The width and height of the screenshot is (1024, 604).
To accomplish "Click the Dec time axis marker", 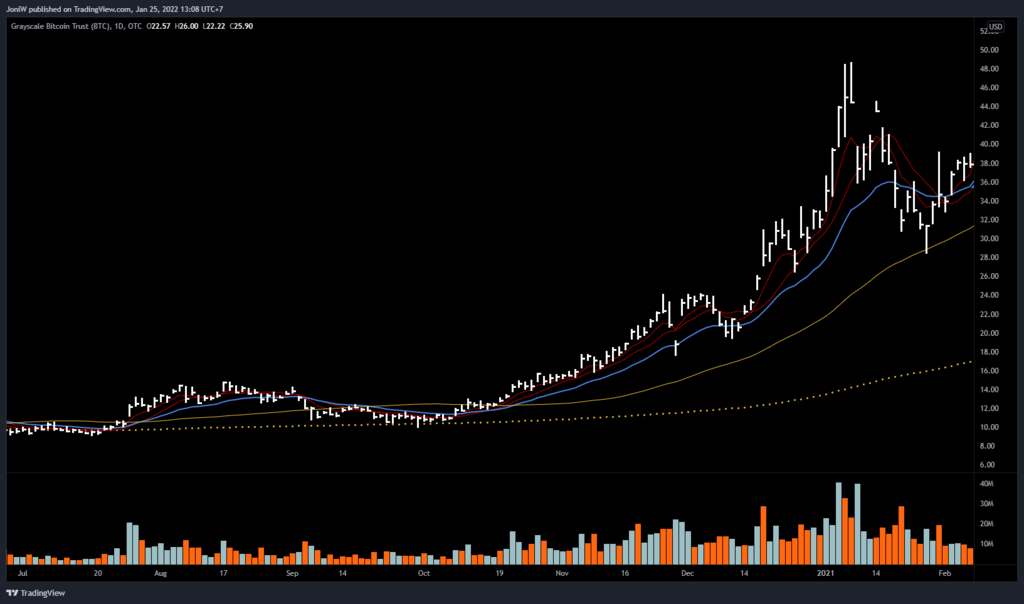I will click(687, 576).
